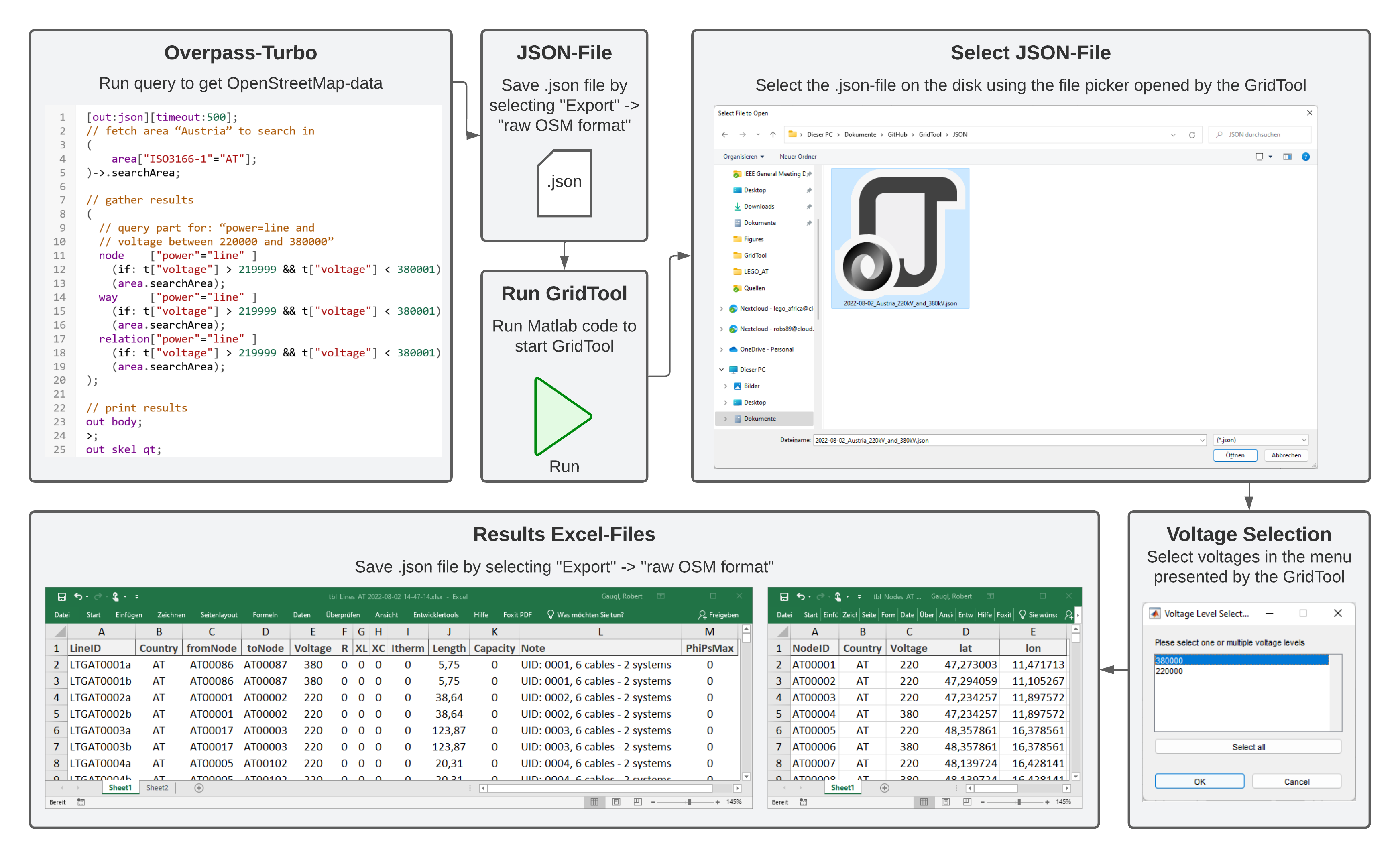The height and width of the screenshot is (858, 1400).
Task: Click the blue help question mark icon
Action: pyautogui.click(x=1306, y=157)
